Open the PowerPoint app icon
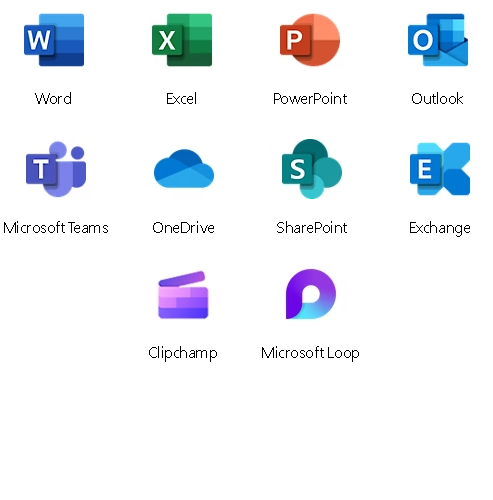The height and width of the screenshot is (500, 493). coord(310,40)
